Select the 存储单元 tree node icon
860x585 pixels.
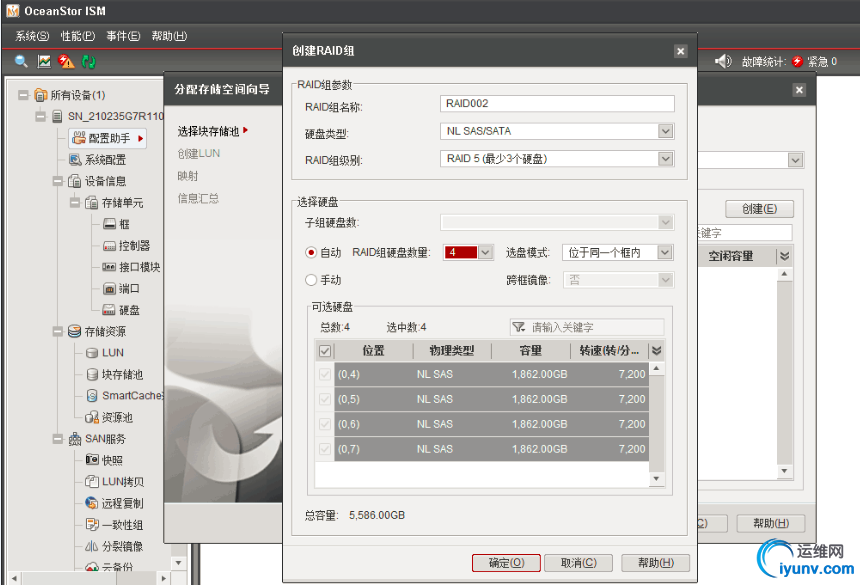[x=92, y=203]
